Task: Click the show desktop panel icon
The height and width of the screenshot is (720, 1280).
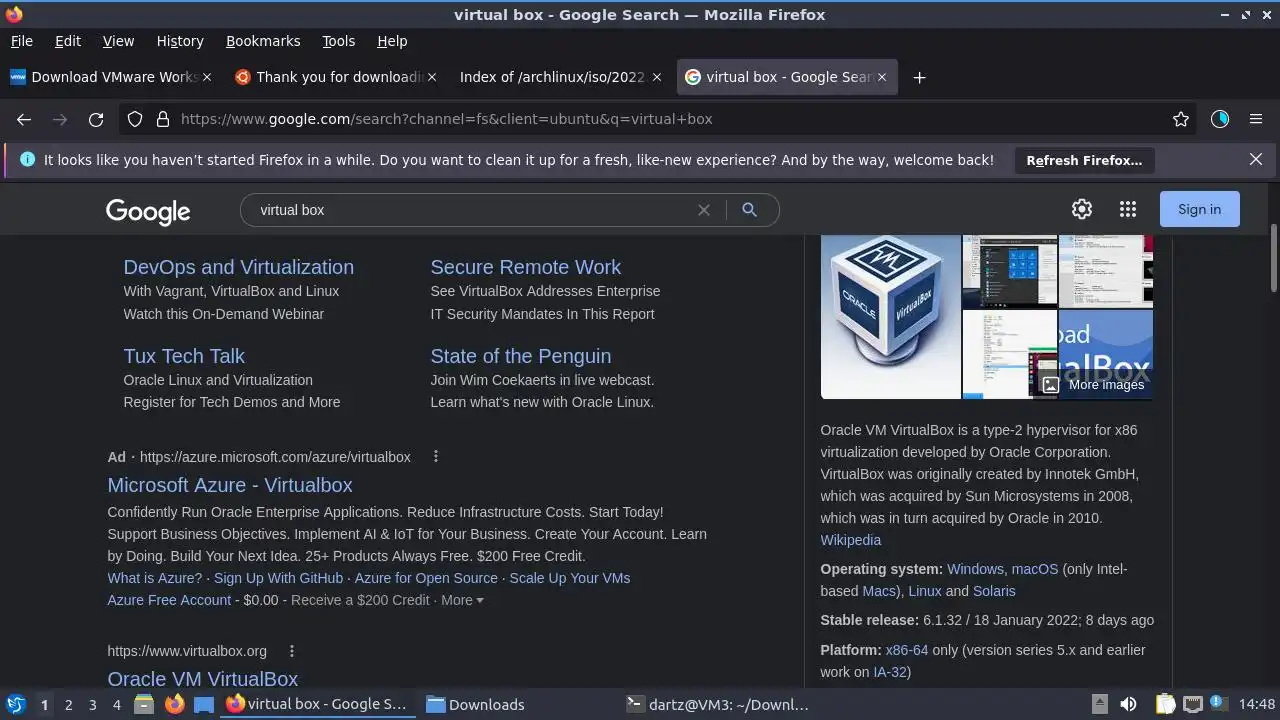Action: pyautogui.click(x=204, y=704)
